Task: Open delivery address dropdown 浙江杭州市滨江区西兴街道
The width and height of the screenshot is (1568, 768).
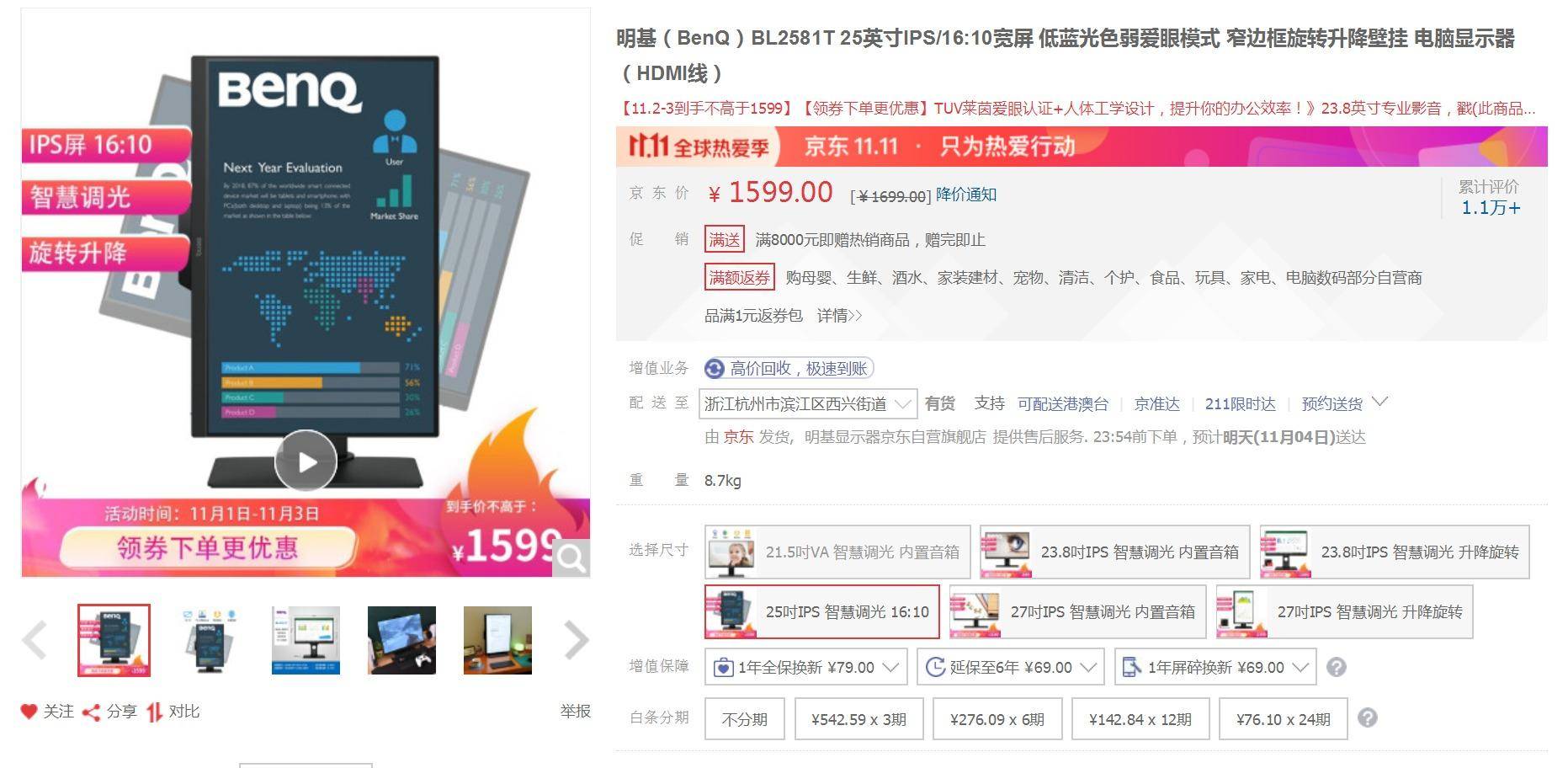Action: click(807, 404)
